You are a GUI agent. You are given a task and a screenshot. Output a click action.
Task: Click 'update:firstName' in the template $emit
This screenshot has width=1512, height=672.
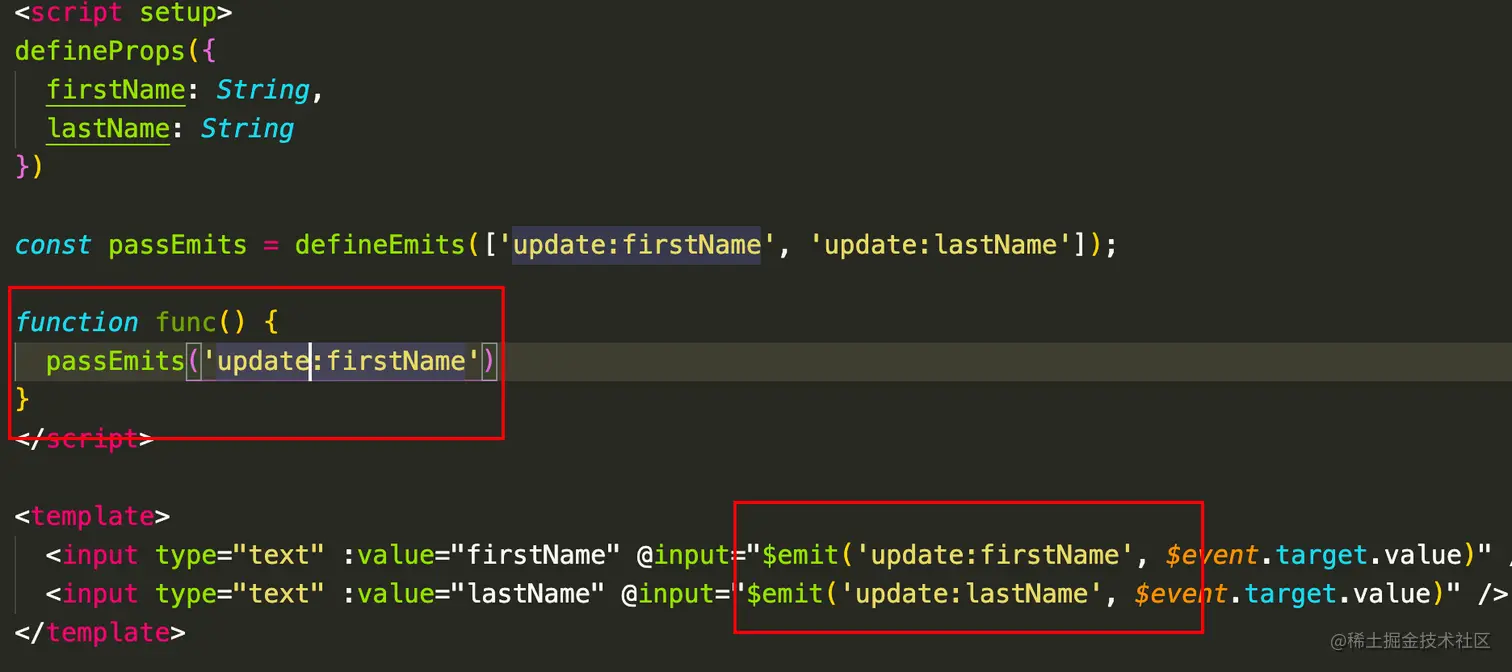pos(995,555)
